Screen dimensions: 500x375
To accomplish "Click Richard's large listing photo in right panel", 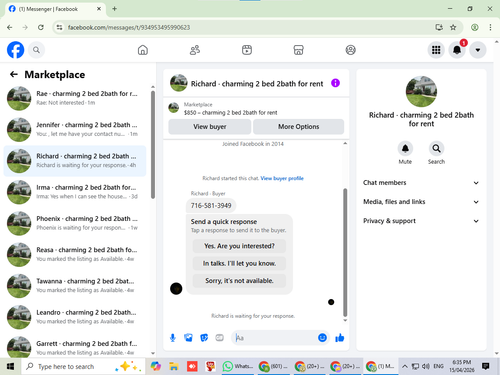I will click(x=421, y=91).
